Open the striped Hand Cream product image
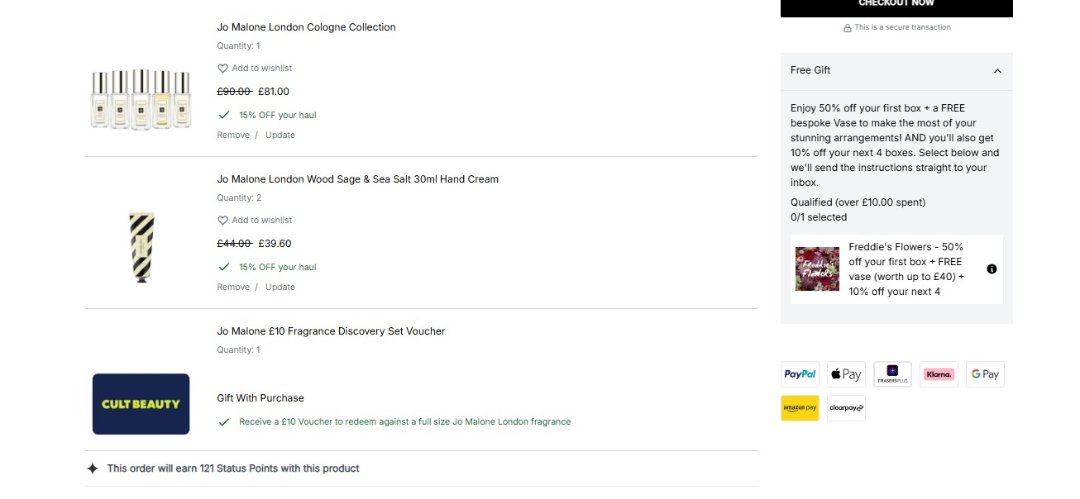 pyautogui.click(x=141, y=247)
